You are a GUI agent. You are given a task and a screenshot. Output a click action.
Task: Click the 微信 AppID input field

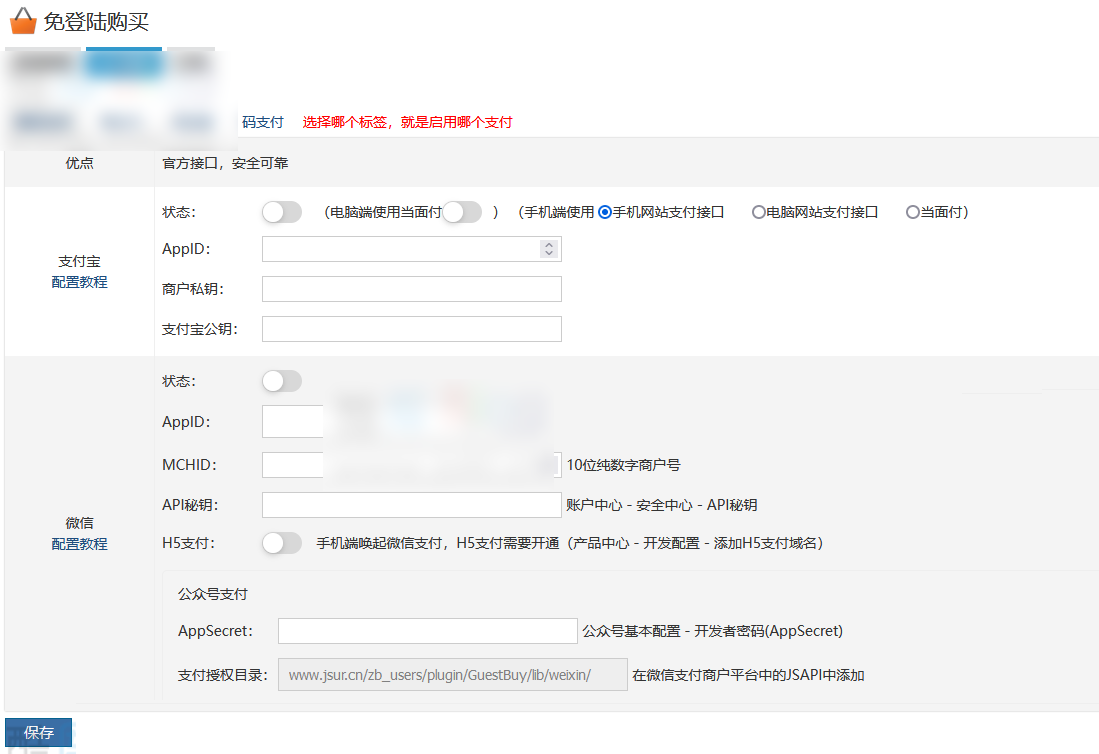292,421
